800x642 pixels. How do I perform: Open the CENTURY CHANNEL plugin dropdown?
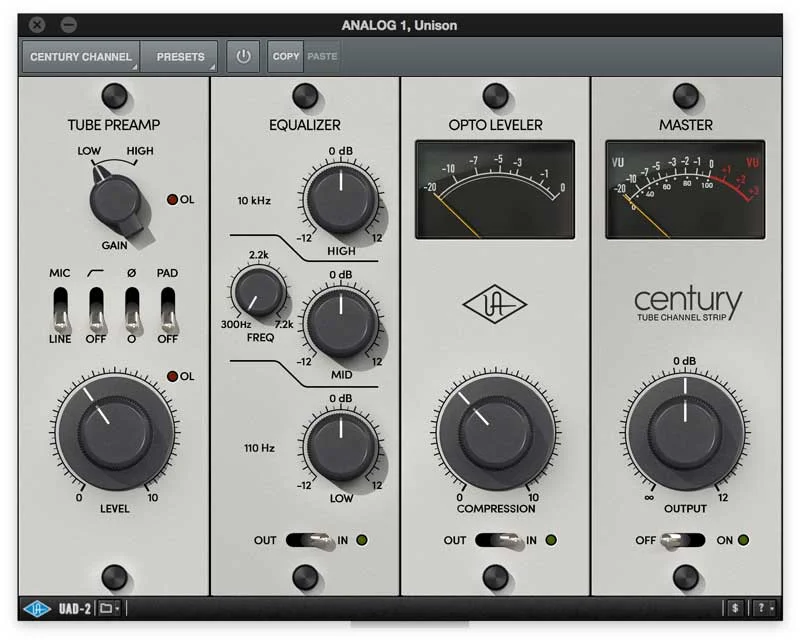click(81, 56)
